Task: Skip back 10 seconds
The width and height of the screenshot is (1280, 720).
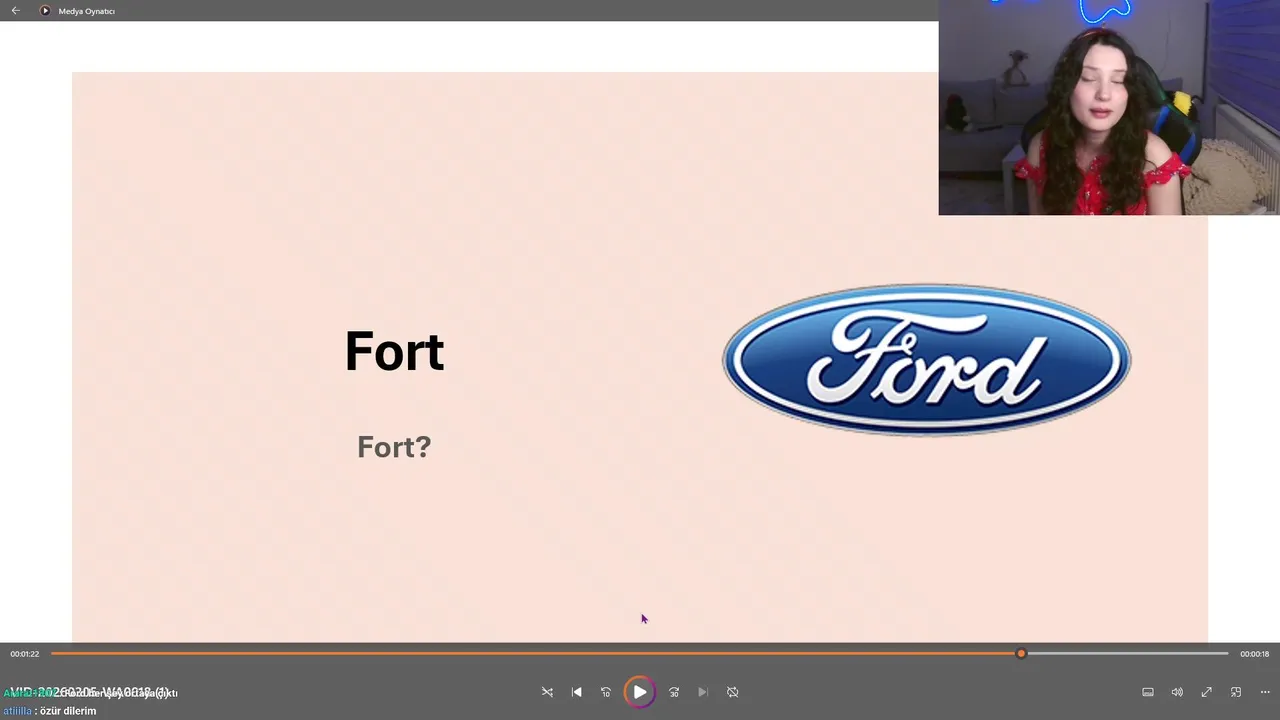Action: point(606,692)
